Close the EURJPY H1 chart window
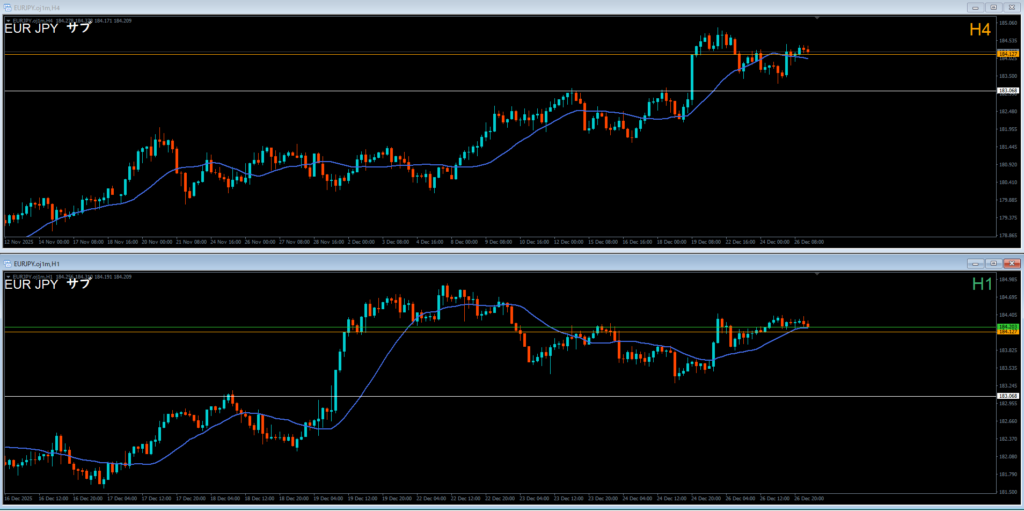The height and width of the screenshot is (511, 1024). click(1011, 263)
